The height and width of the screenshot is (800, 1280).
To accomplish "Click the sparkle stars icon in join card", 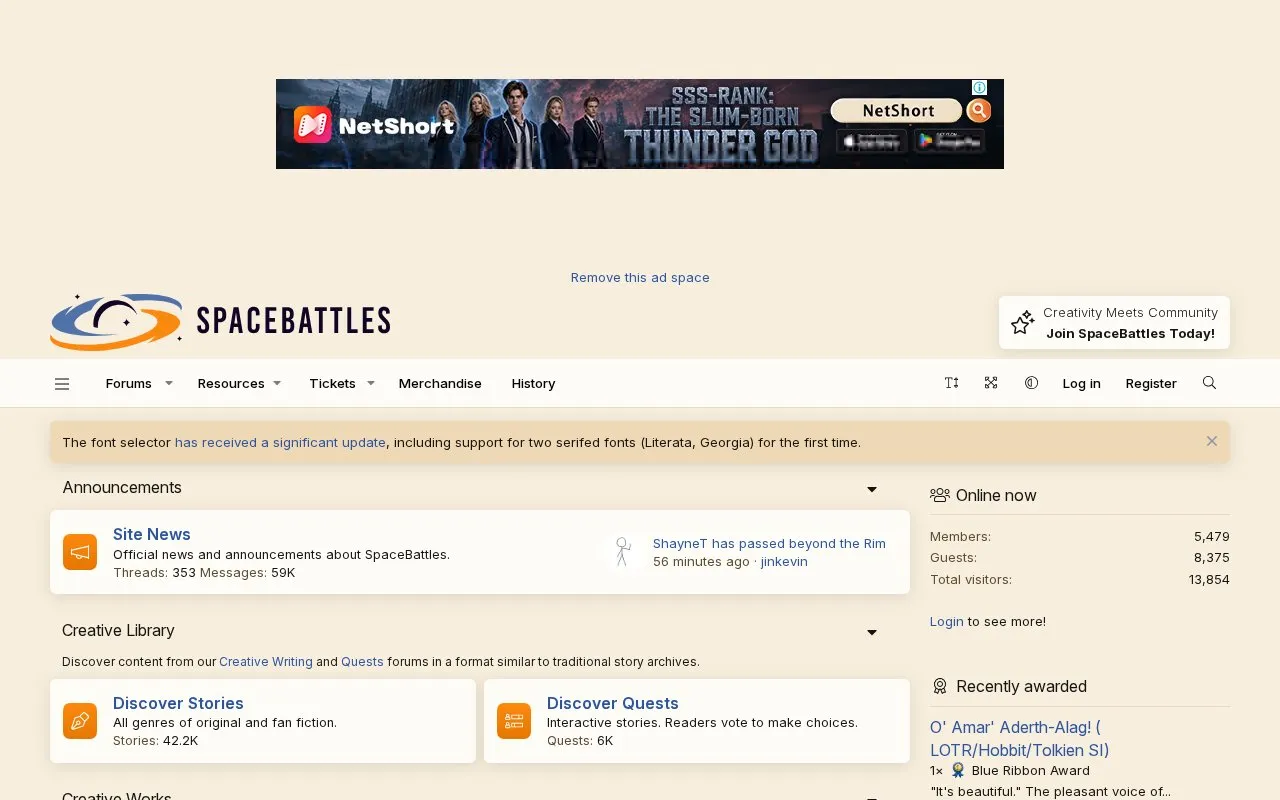I will click(1022, 322).
